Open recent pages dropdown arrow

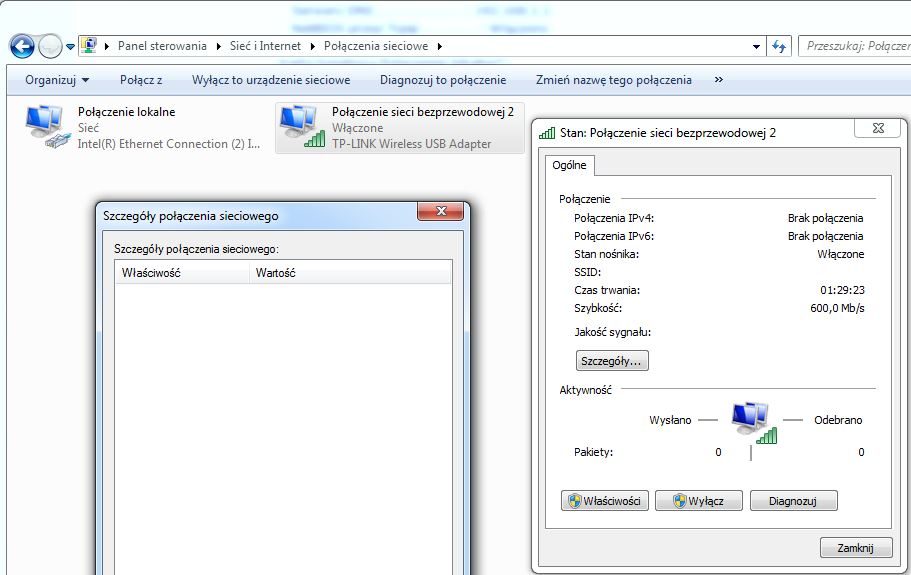pyautogui.click(x=70, y=46)
